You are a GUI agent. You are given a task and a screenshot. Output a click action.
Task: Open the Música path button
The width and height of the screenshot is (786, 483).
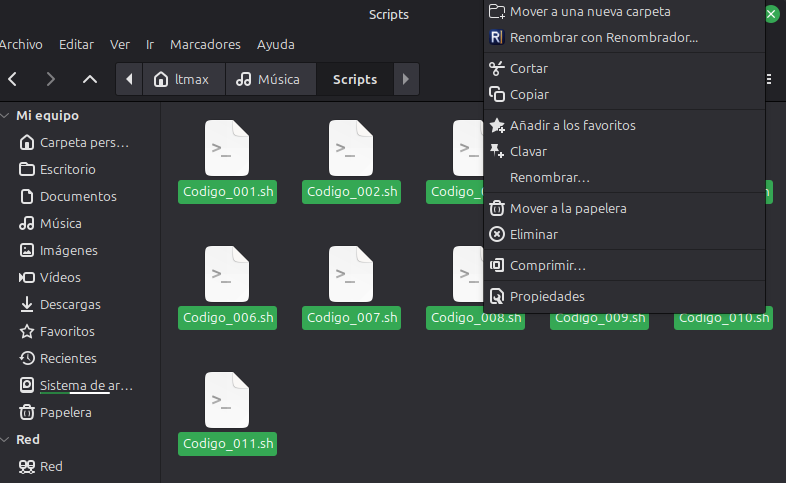(271, 79)
